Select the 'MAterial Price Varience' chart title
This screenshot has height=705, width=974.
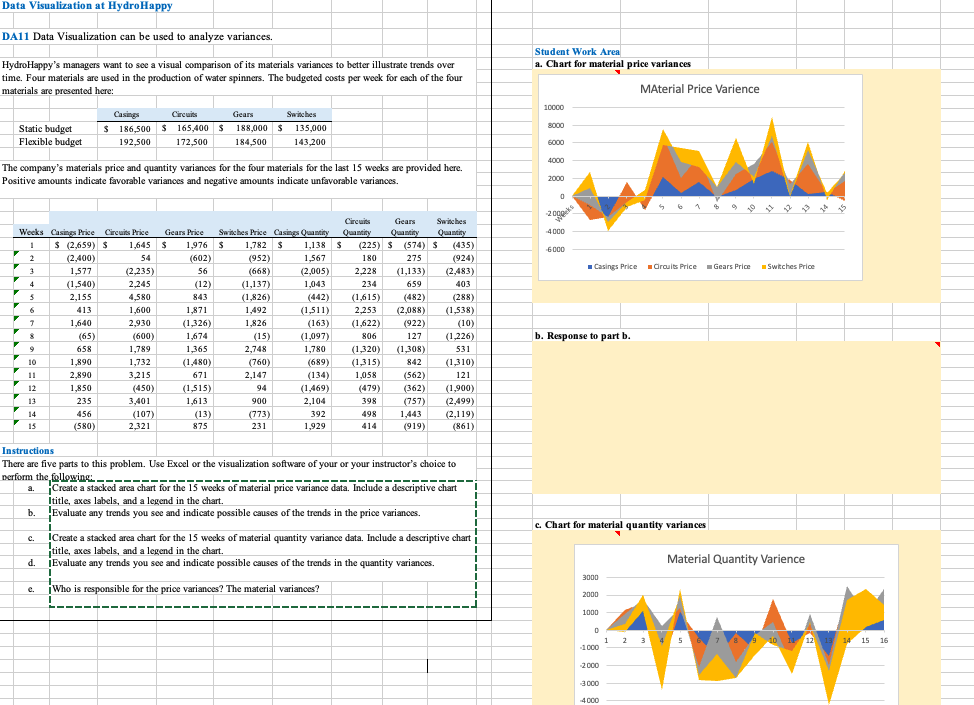pos(700,89)
